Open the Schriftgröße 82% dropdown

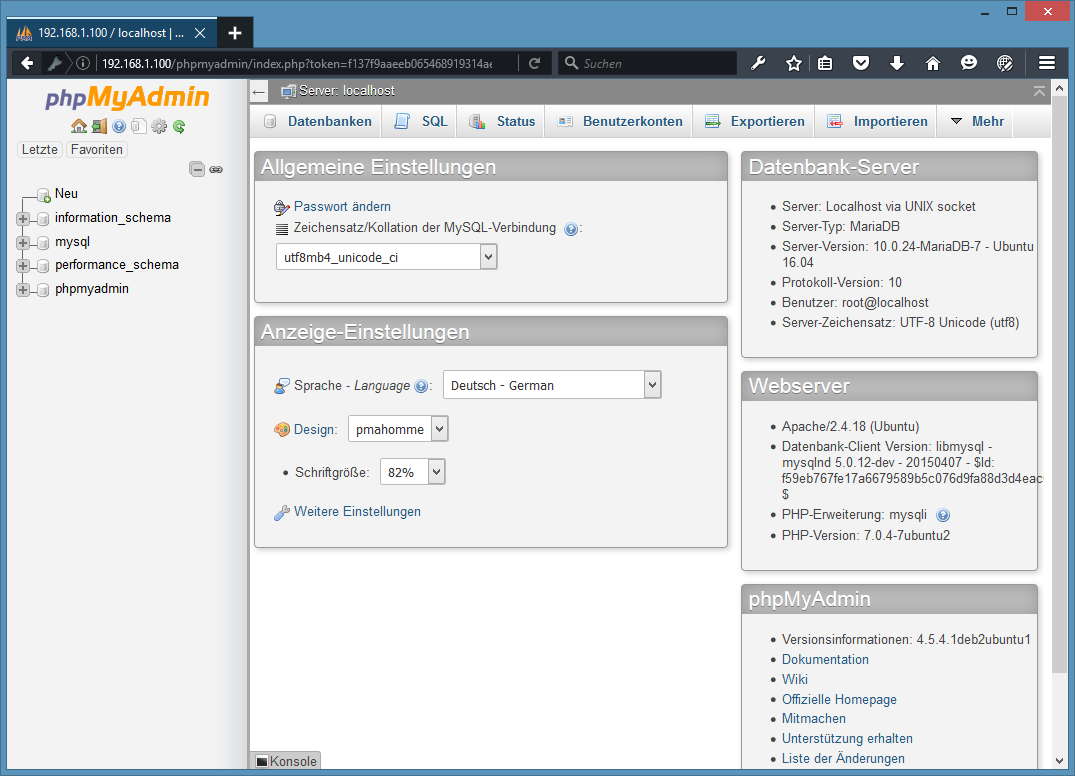413,472
